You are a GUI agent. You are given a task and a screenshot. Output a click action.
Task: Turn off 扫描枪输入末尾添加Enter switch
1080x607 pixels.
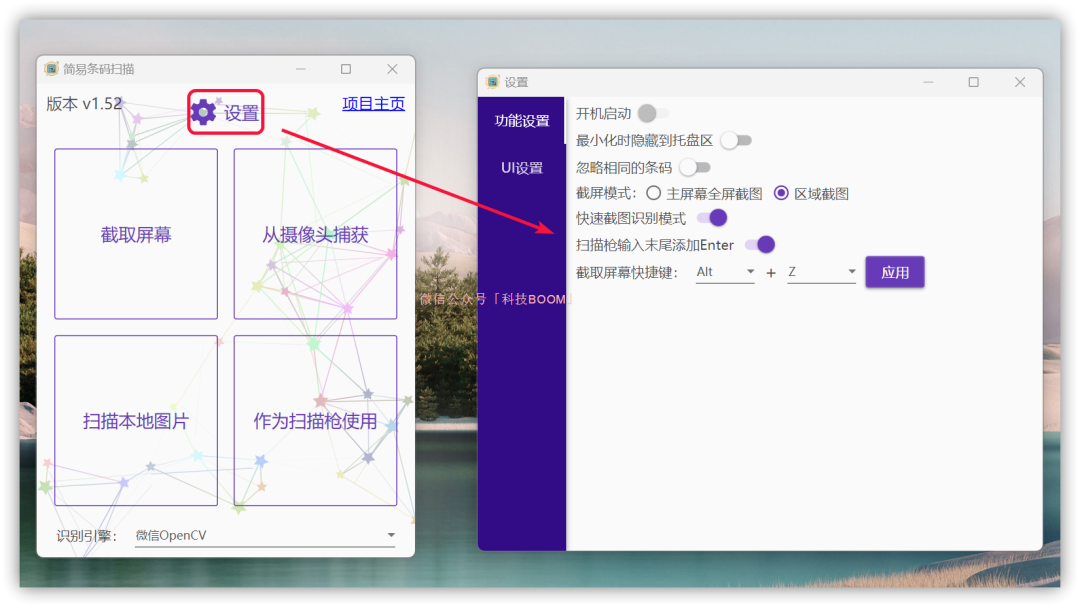[x=760, y=245]
